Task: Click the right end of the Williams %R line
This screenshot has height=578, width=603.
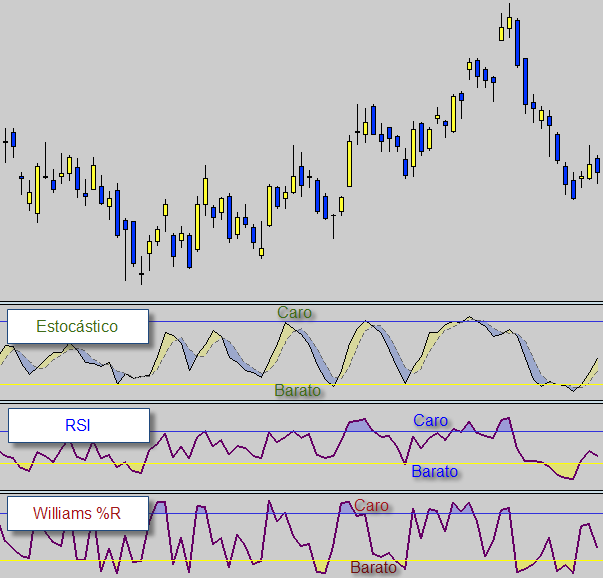Action: pos(599,546)
